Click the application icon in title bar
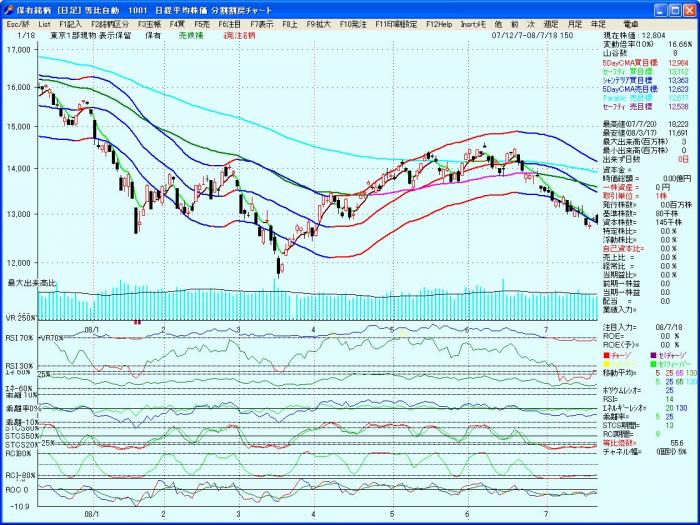 point(8,9)
